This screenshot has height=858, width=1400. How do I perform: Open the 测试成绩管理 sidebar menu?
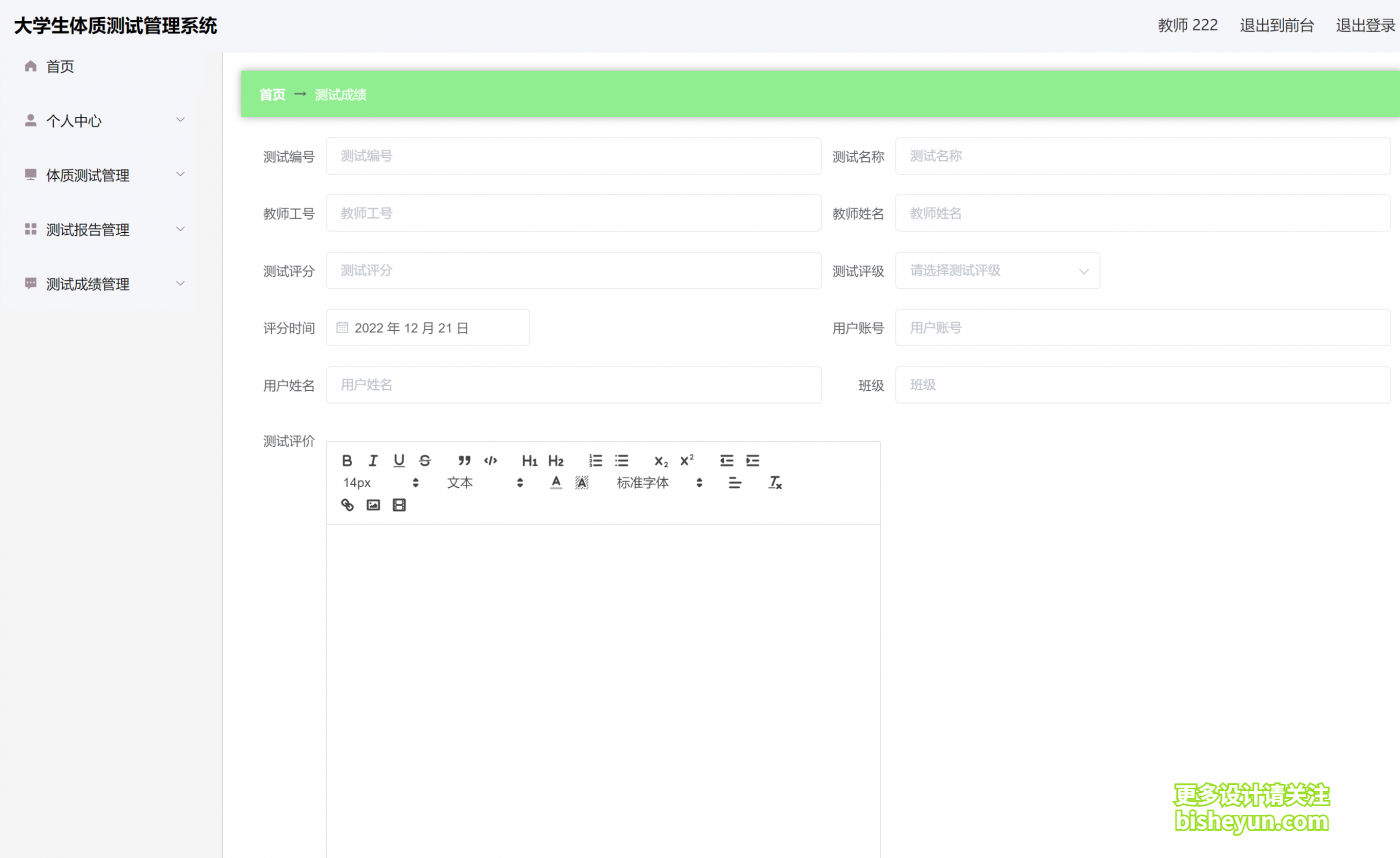coord(100,284)
